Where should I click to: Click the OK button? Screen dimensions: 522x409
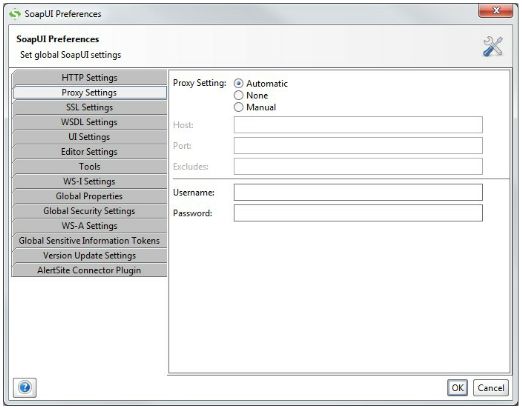(x=457, y=388)
